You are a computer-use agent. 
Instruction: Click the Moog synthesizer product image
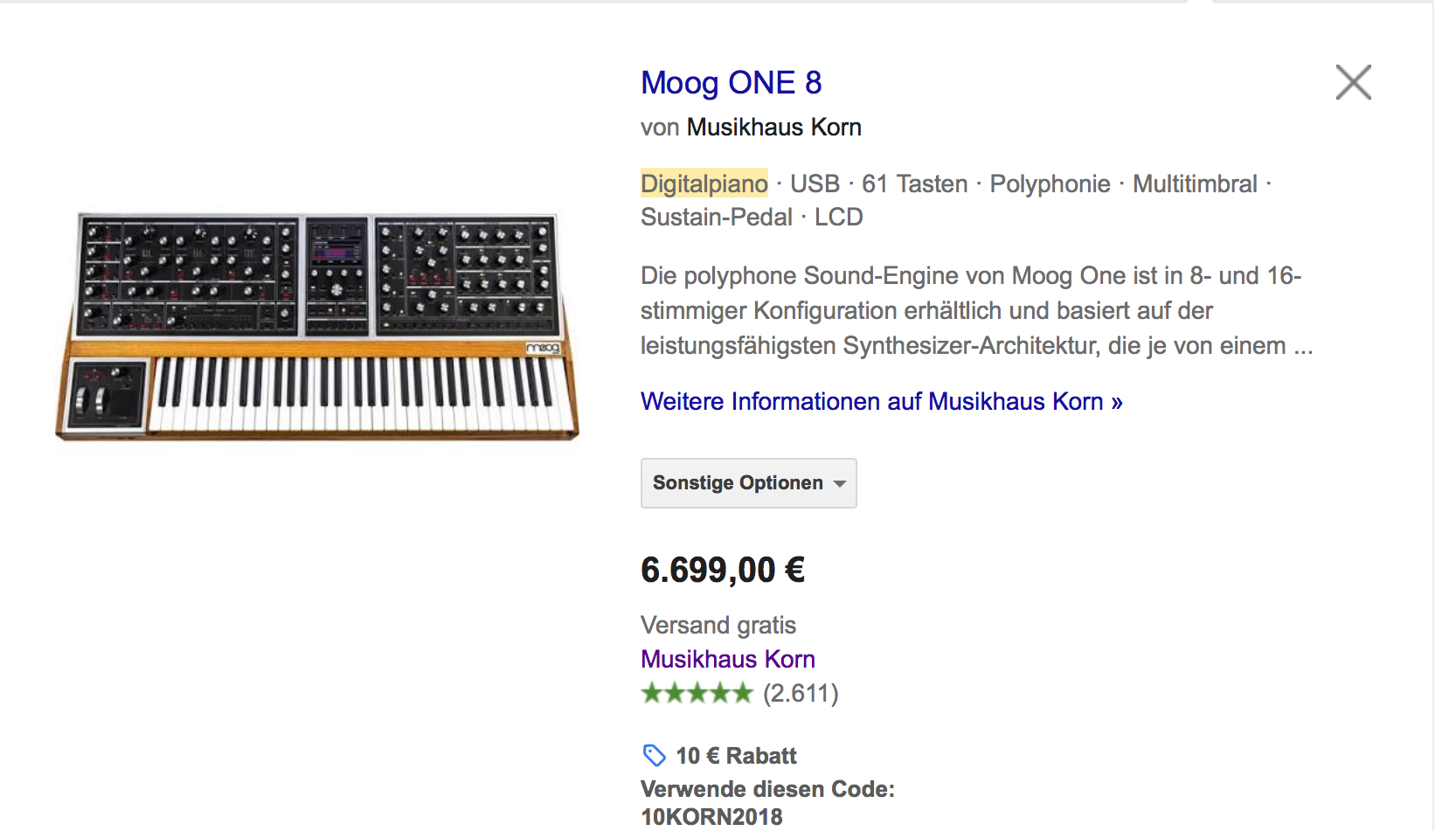tap(317, 326)
